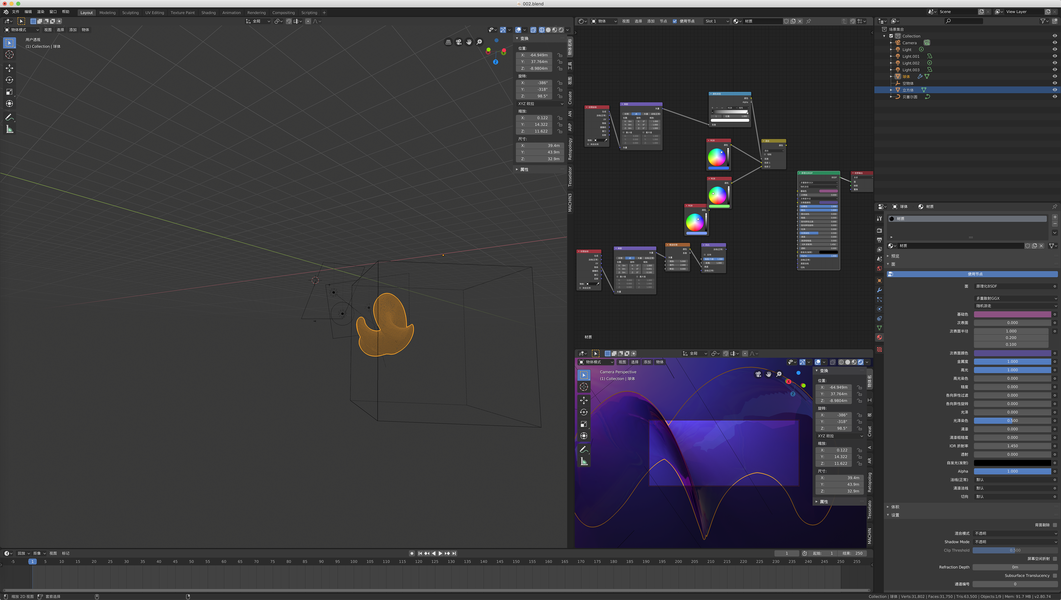Toggle the screen space refraction checkbox

coord(1055,559)
